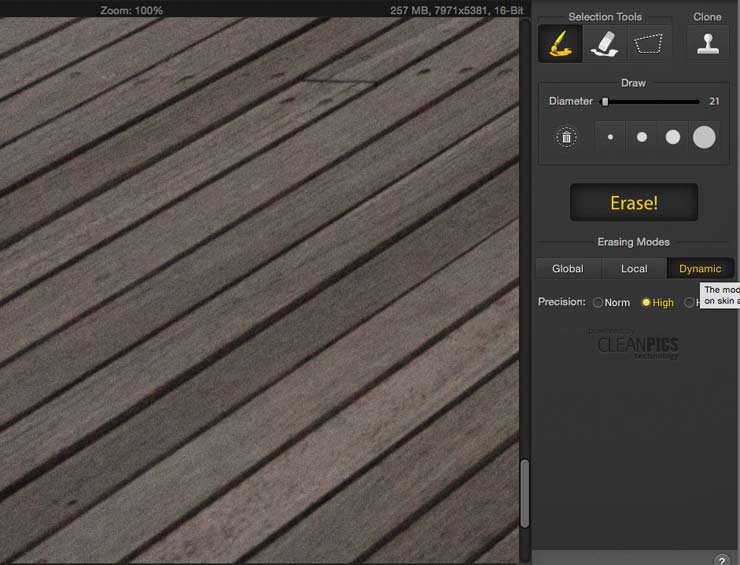Set precision to Norm
The image size is (740, 565).
click(612, 303)
